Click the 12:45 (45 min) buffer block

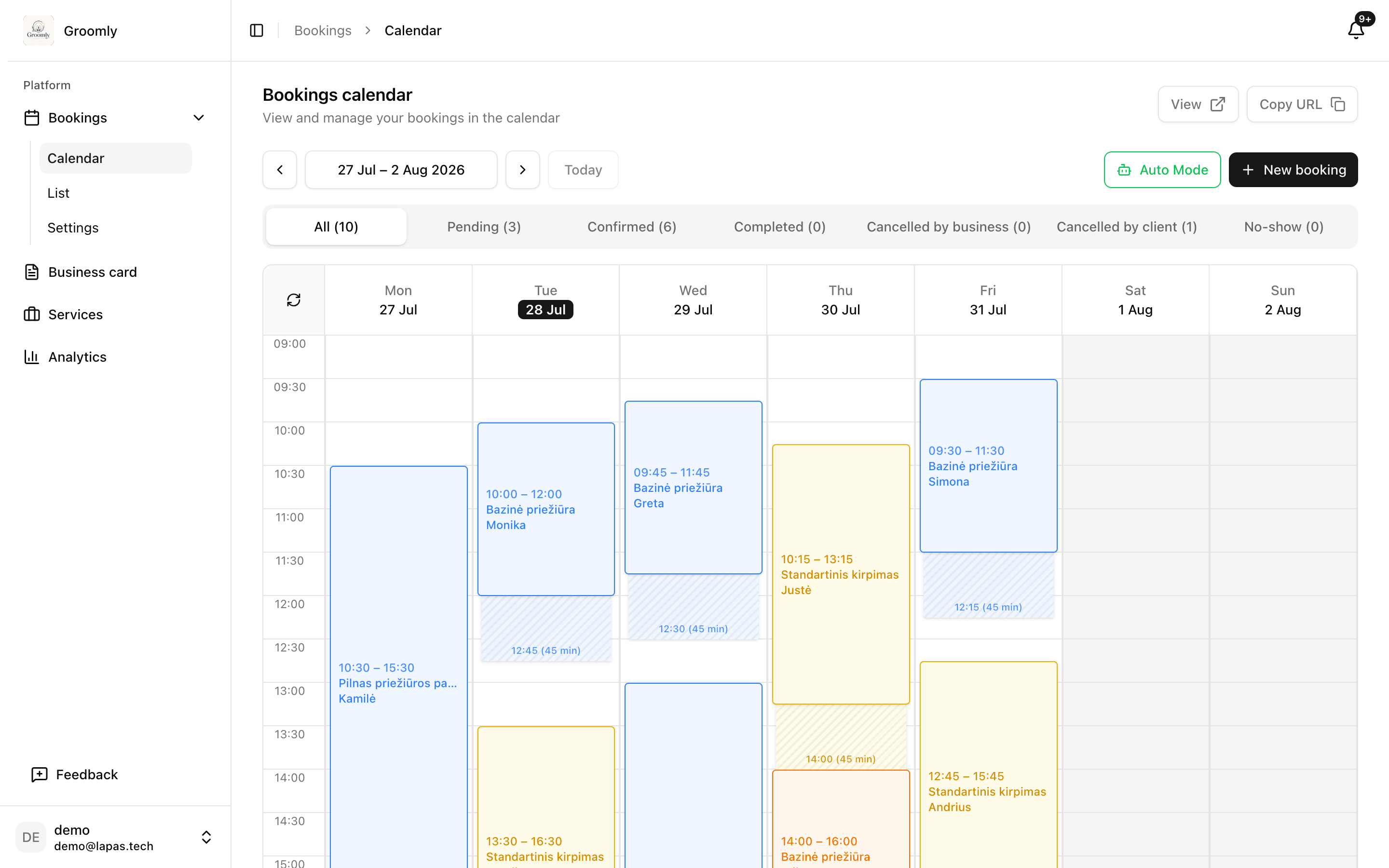(546, 629)
